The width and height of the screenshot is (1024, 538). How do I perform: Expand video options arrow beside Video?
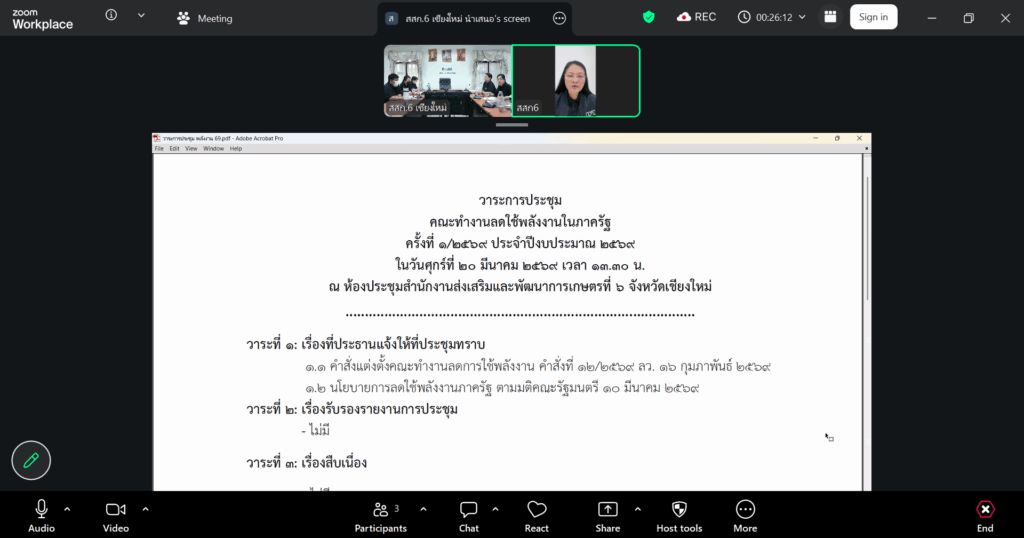145,509
